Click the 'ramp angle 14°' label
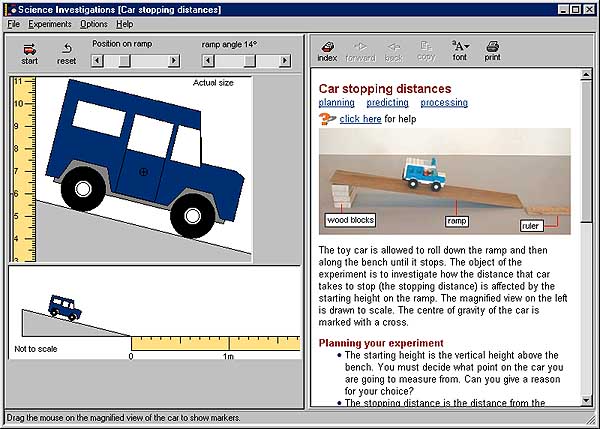600x429 pixels. point(229,44)
